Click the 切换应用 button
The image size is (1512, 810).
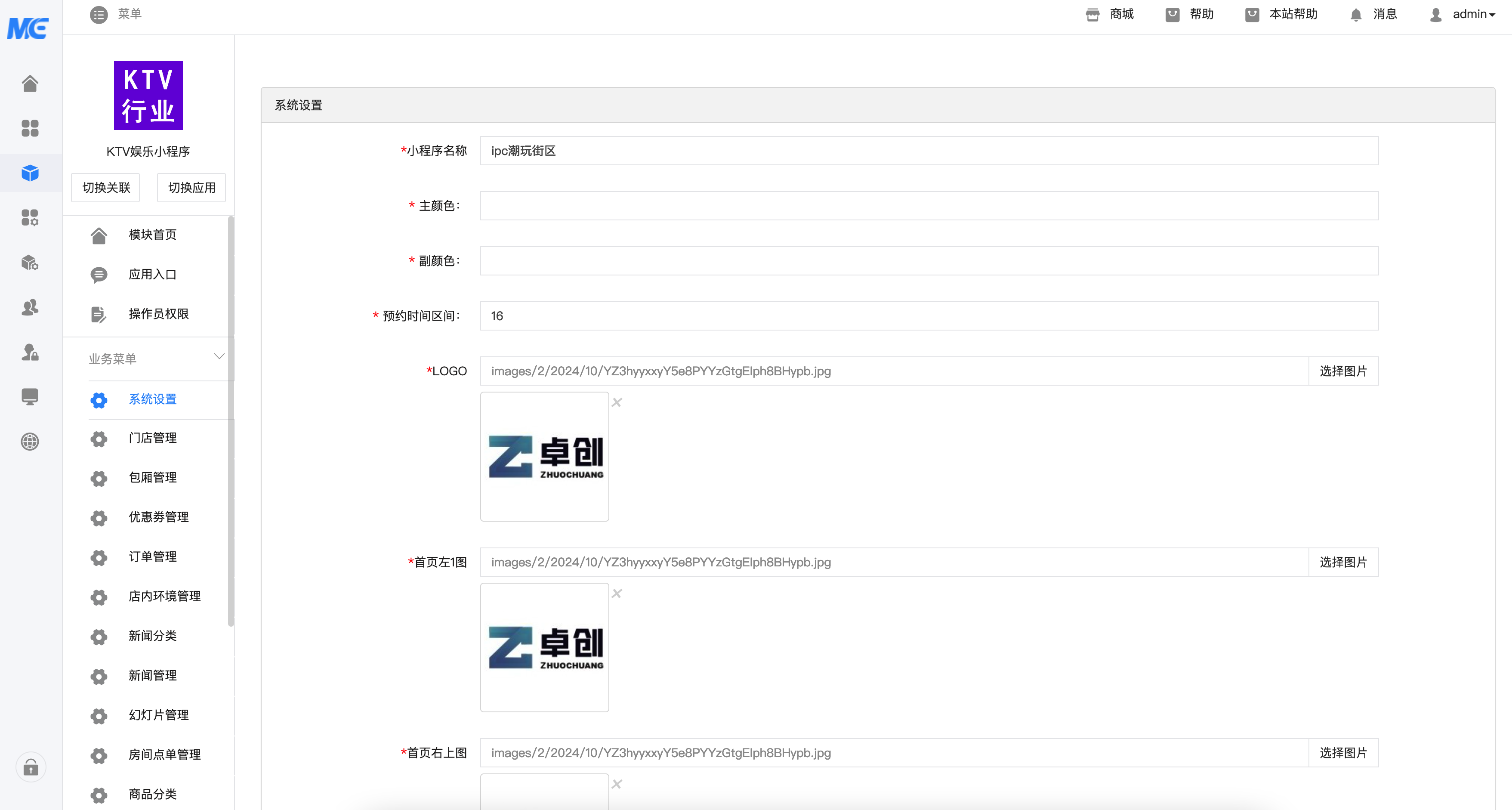pyautogui.click(x=191, y=187)
